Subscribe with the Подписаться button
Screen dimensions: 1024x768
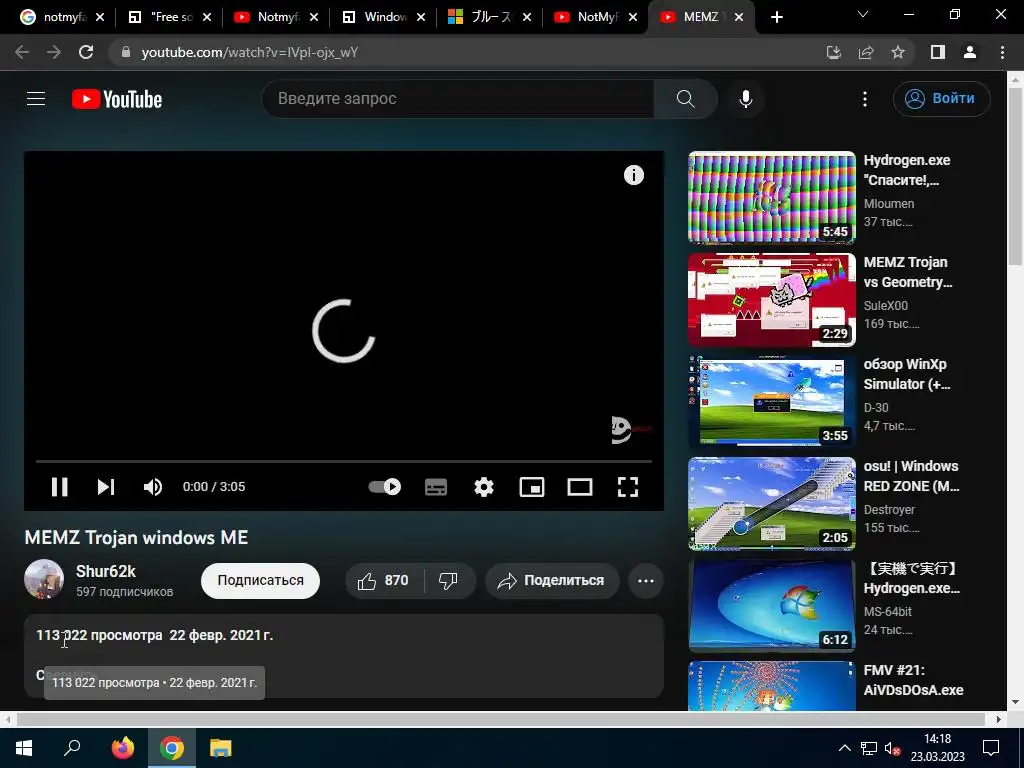[261, 581]
